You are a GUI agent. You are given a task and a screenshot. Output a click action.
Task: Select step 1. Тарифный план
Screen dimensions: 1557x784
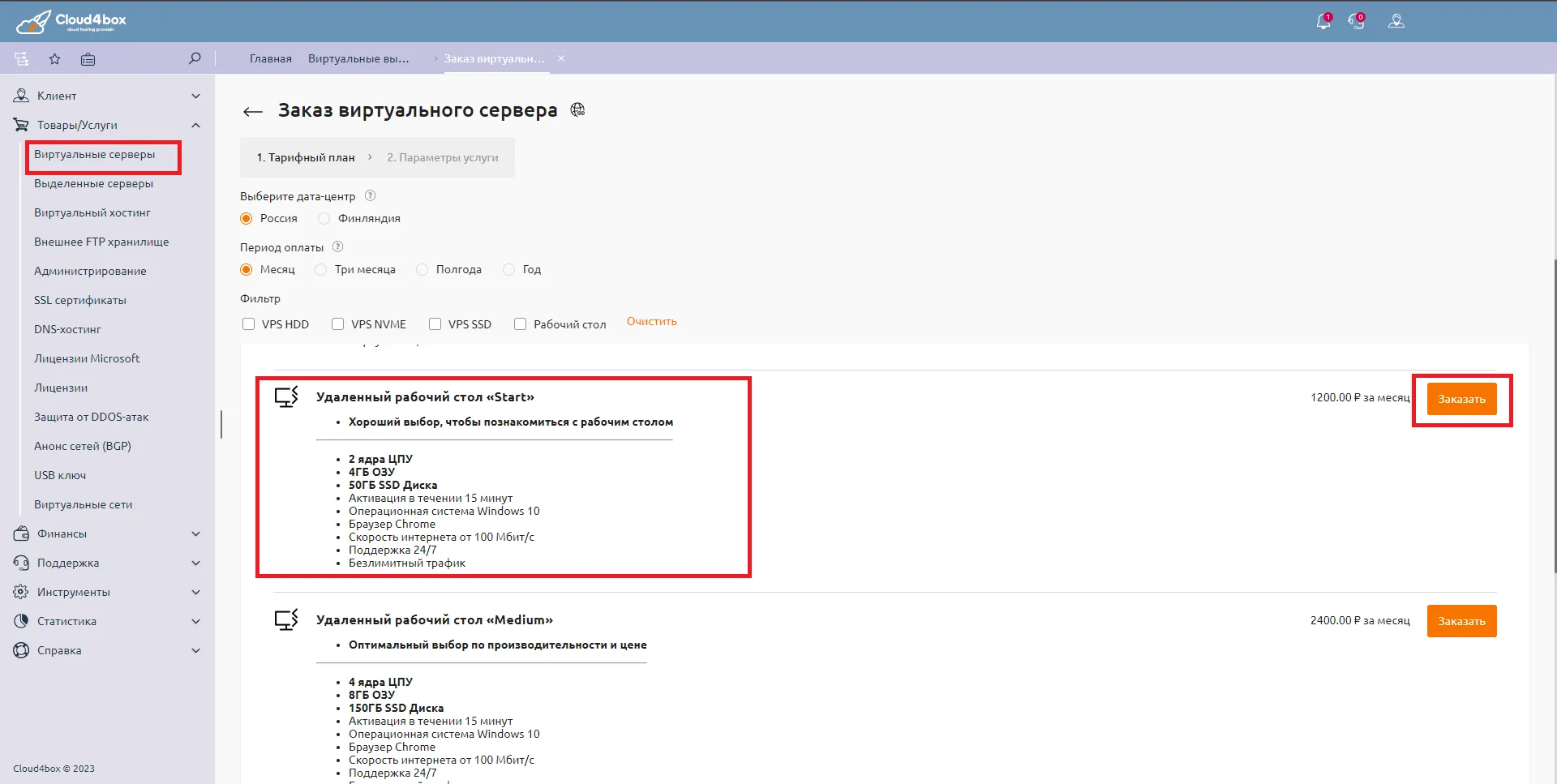[x=306, y=157]
